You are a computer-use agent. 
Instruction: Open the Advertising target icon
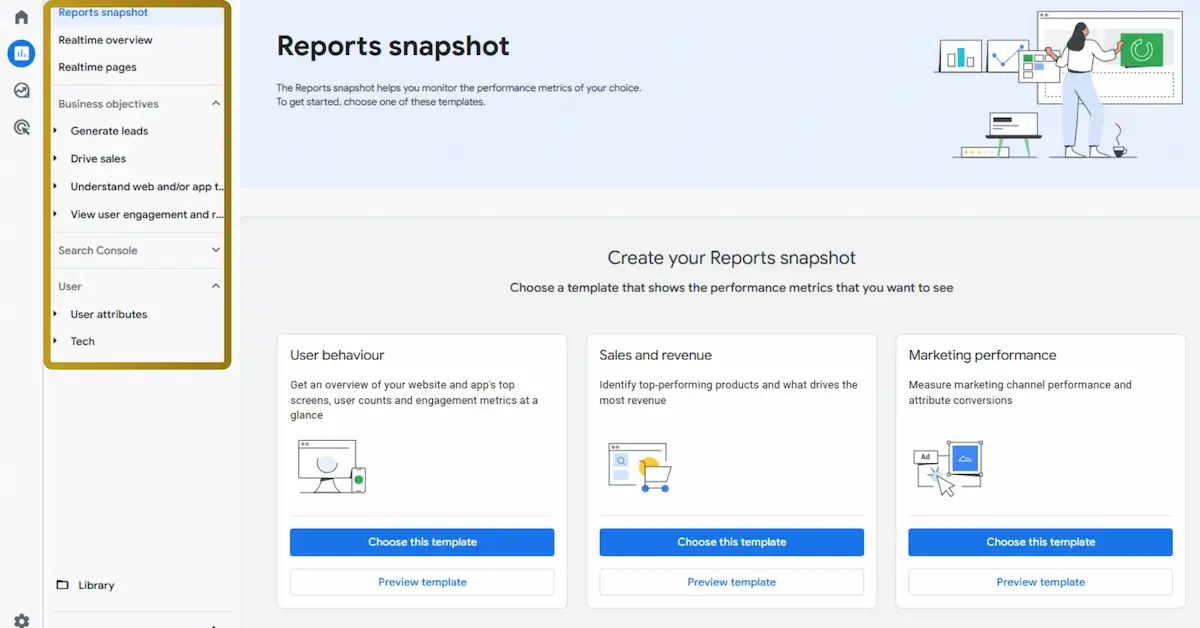coord(21,127)
